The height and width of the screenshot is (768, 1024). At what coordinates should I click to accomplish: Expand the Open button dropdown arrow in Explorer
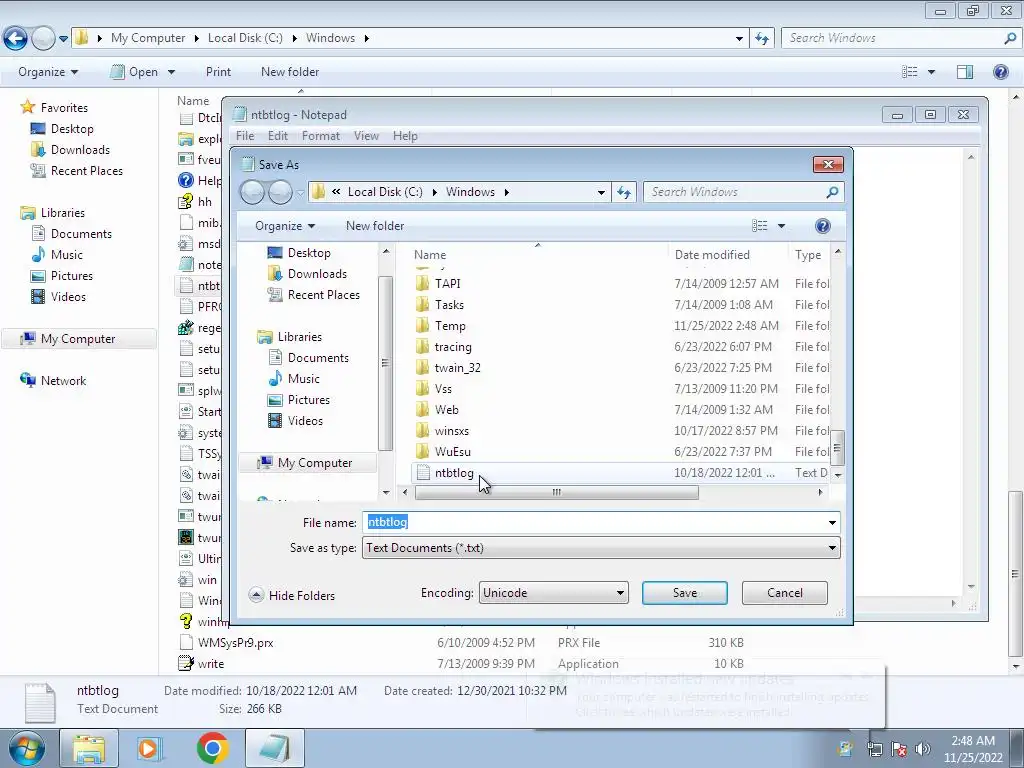(171, 72)
